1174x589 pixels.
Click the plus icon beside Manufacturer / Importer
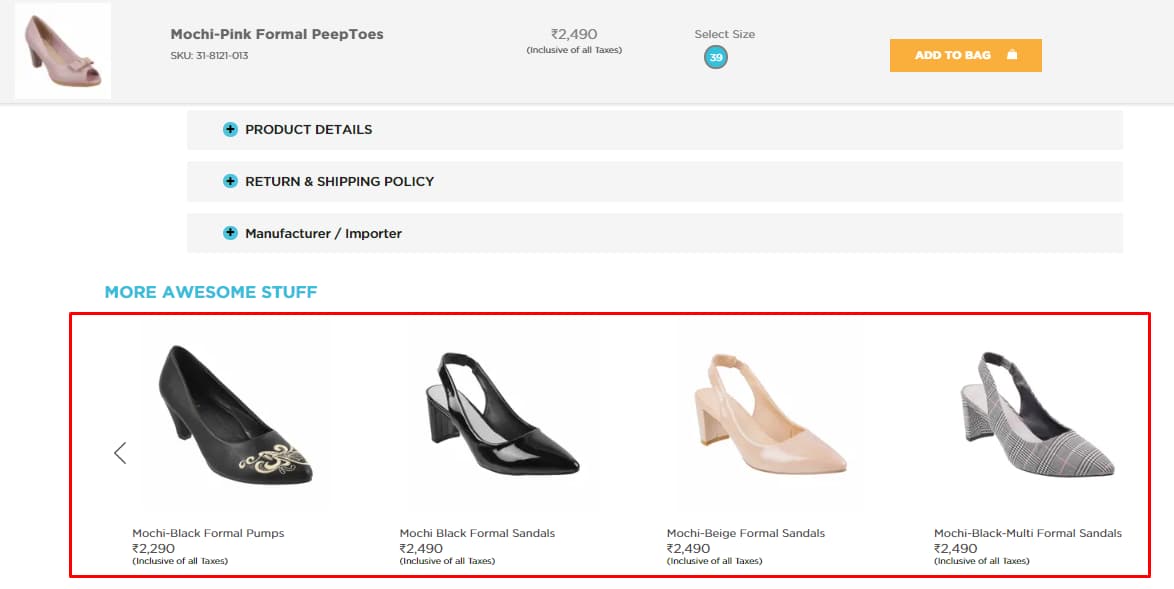[x=230, y=234]
